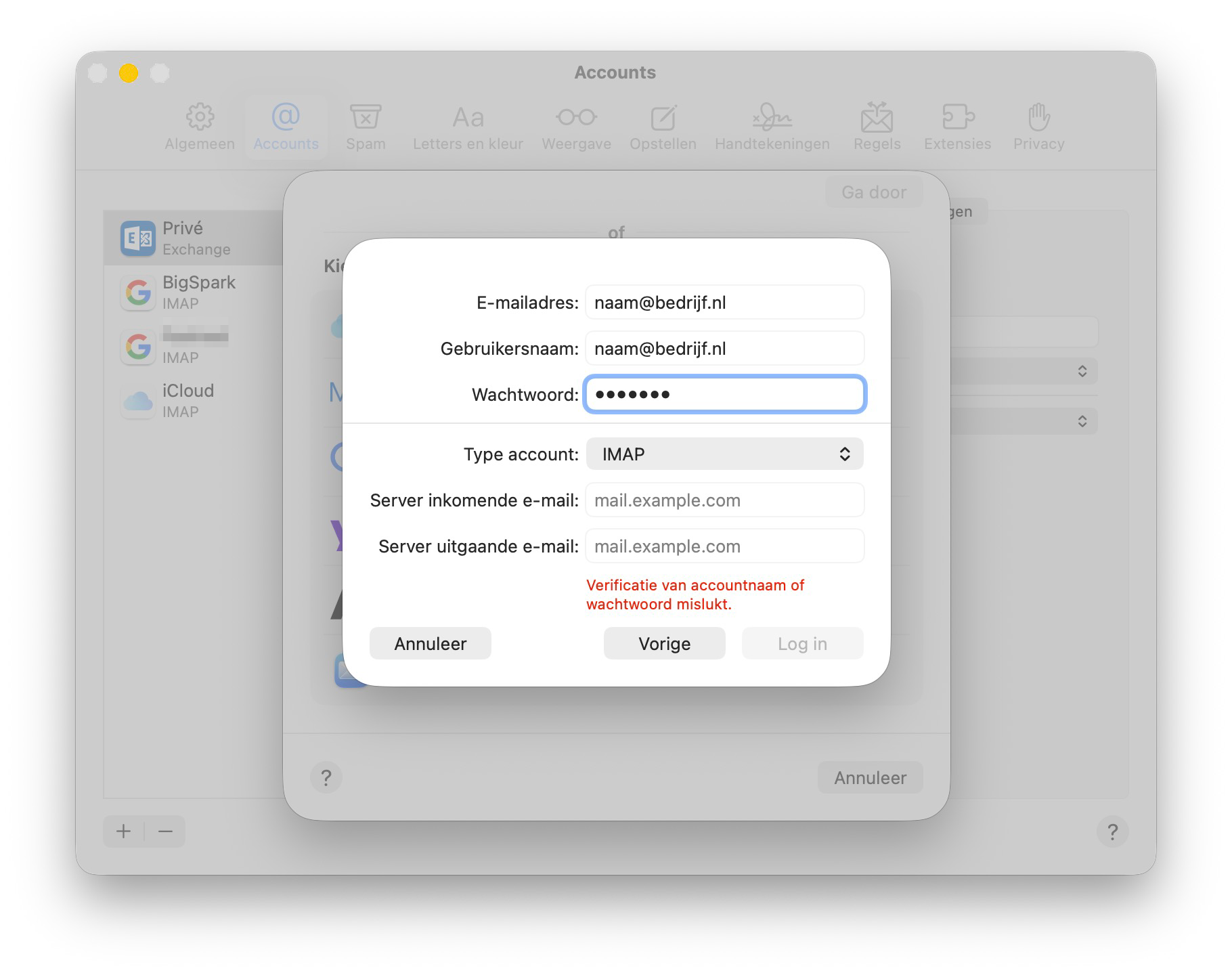Open the Algemeen gear preferences tab
This screenshot has width=1232, height=975.
coord(200,127)
